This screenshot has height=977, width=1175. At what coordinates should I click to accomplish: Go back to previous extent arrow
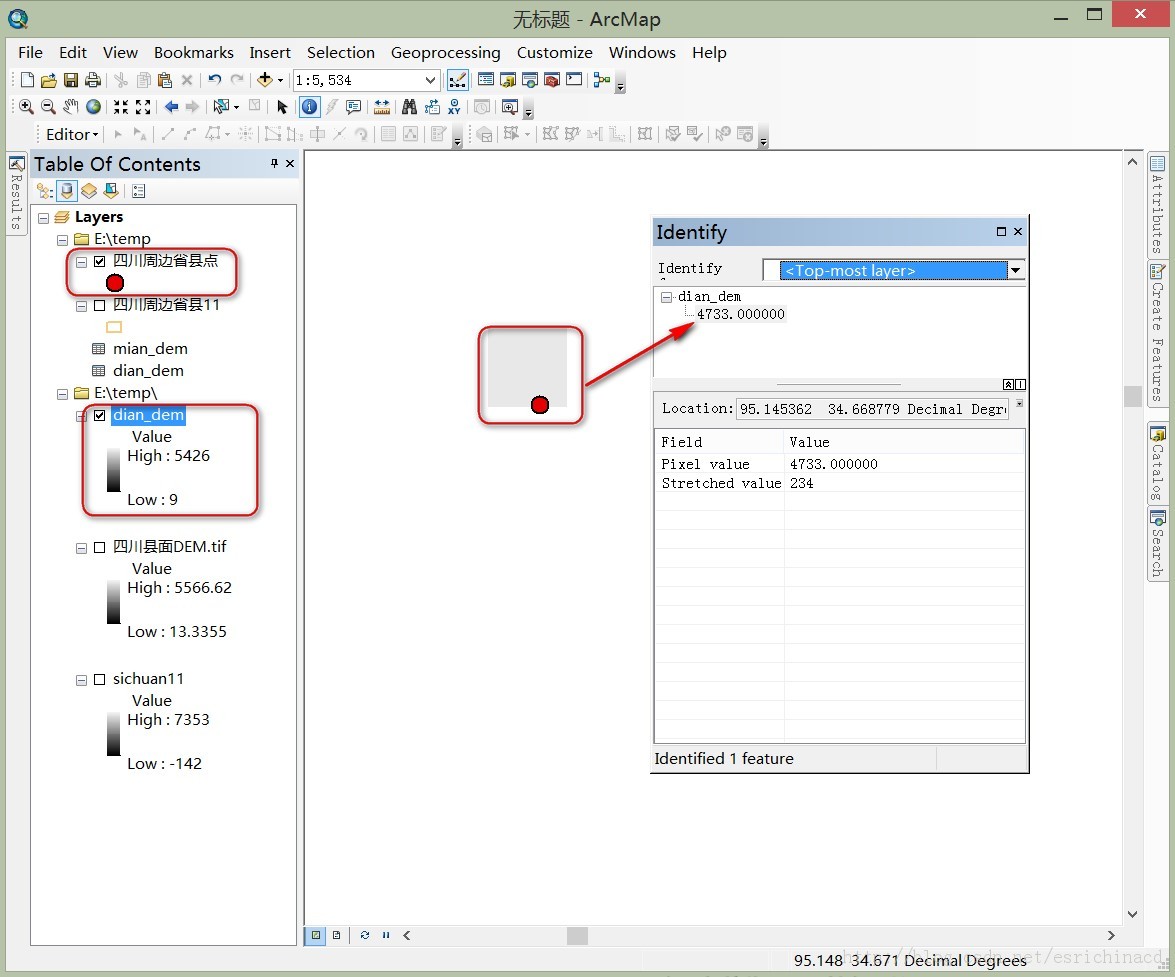(x=172, y=107)
